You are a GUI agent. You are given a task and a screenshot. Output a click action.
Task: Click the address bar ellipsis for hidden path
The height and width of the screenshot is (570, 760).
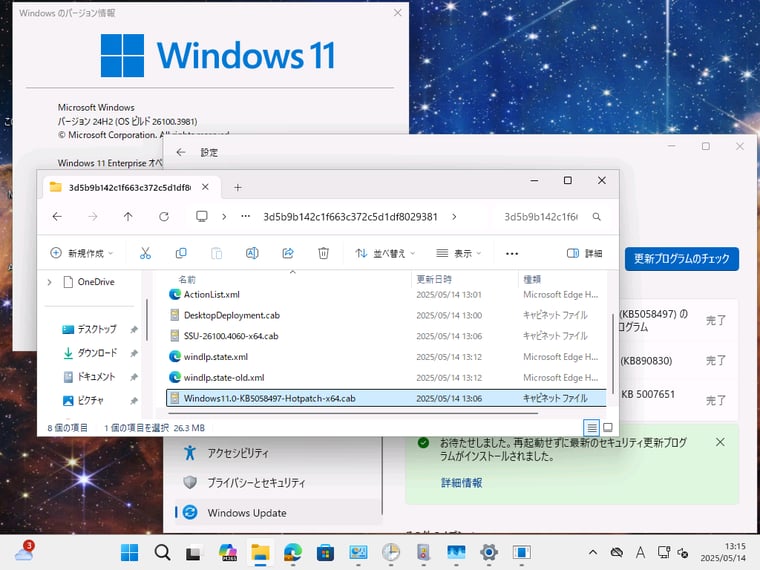246,216
